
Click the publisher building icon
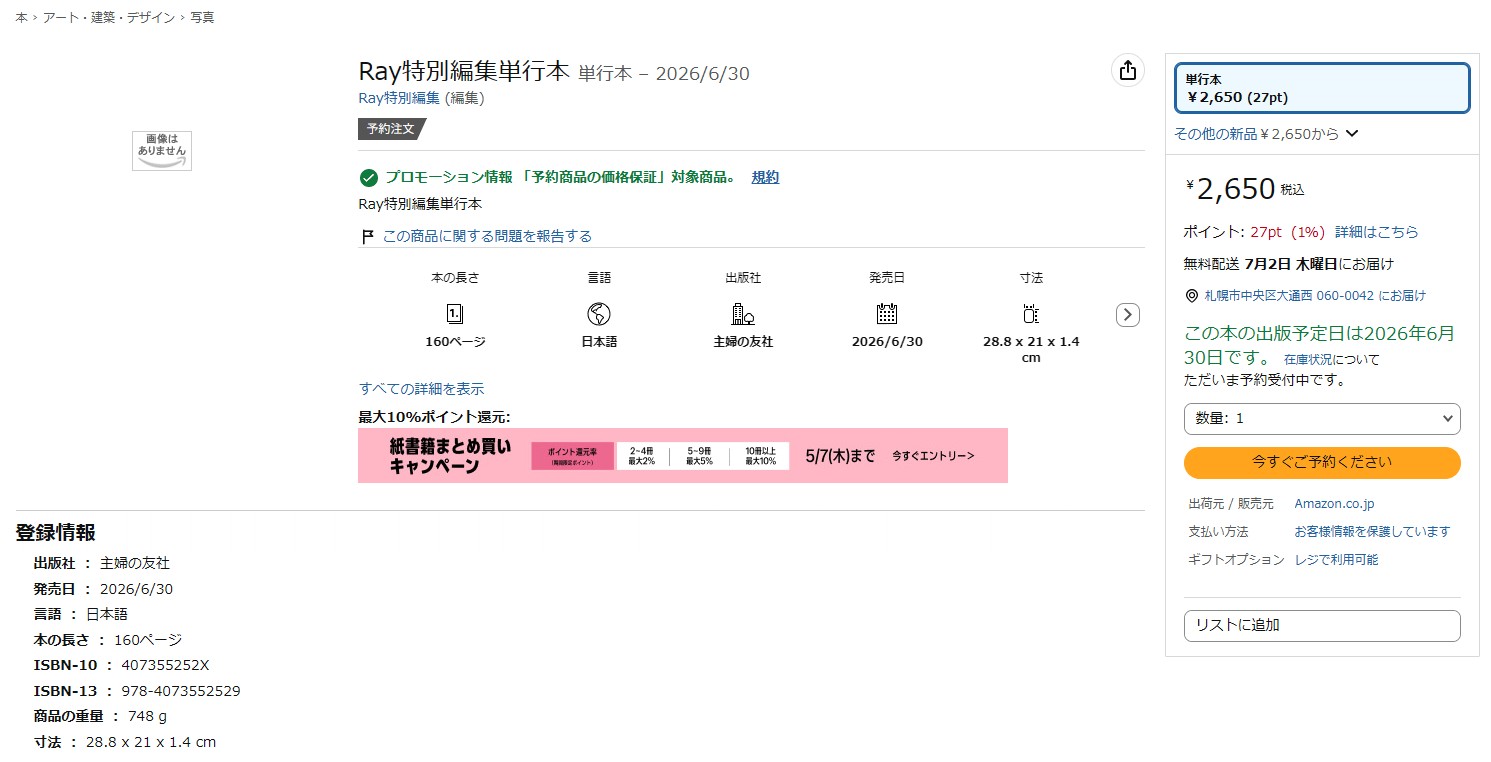[x=743, y=314]
